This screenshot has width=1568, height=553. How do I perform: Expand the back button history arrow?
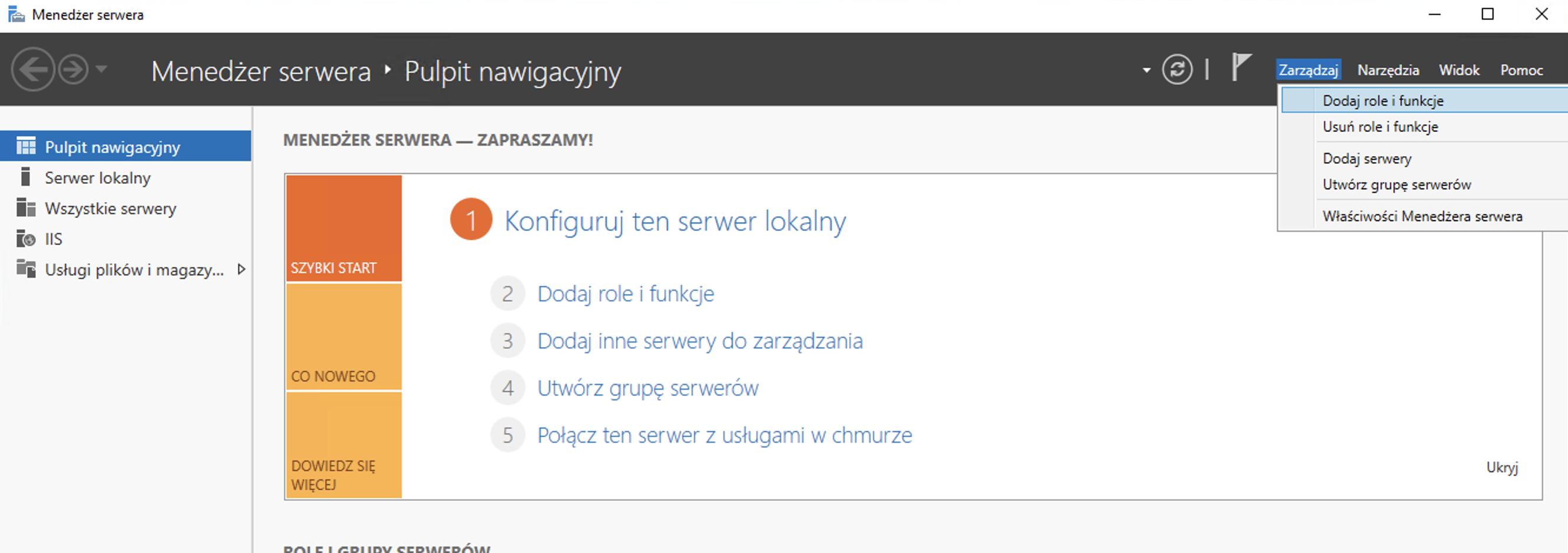tap(101, 70)
